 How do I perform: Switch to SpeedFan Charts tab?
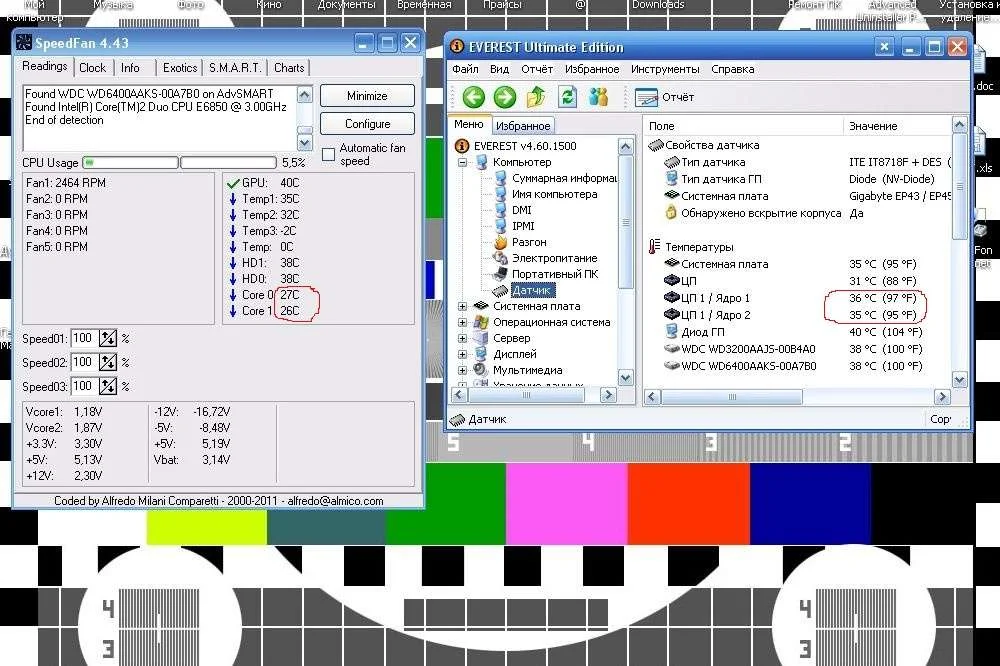(x=289, y=68)
